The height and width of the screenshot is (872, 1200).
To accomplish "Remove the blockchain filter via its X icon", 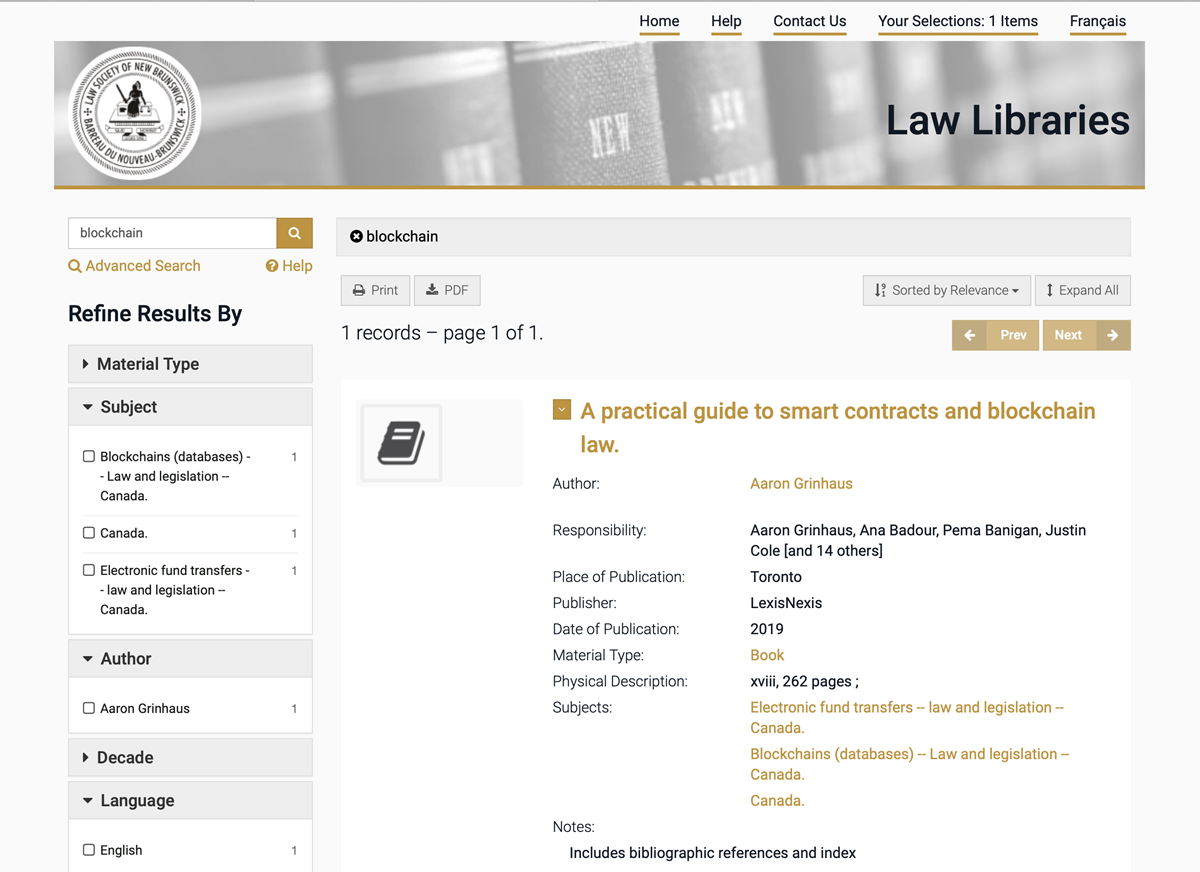I will tap(357, 236).
